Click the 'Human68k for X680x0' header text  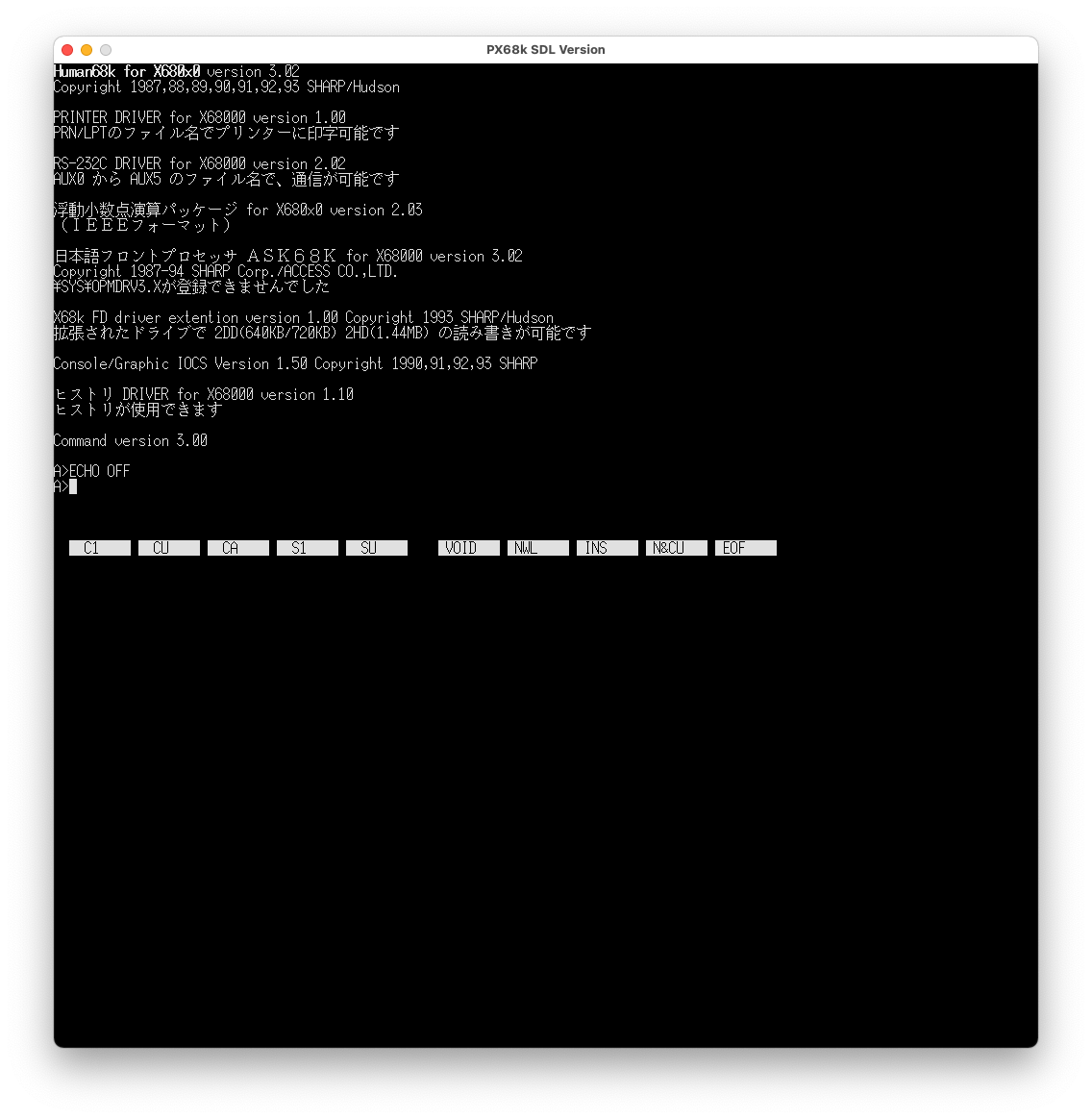click(127, 71)
